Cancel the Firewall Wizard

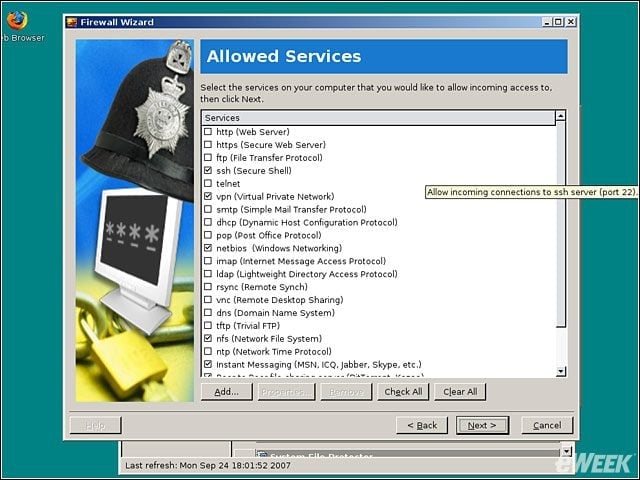(547, 425)
